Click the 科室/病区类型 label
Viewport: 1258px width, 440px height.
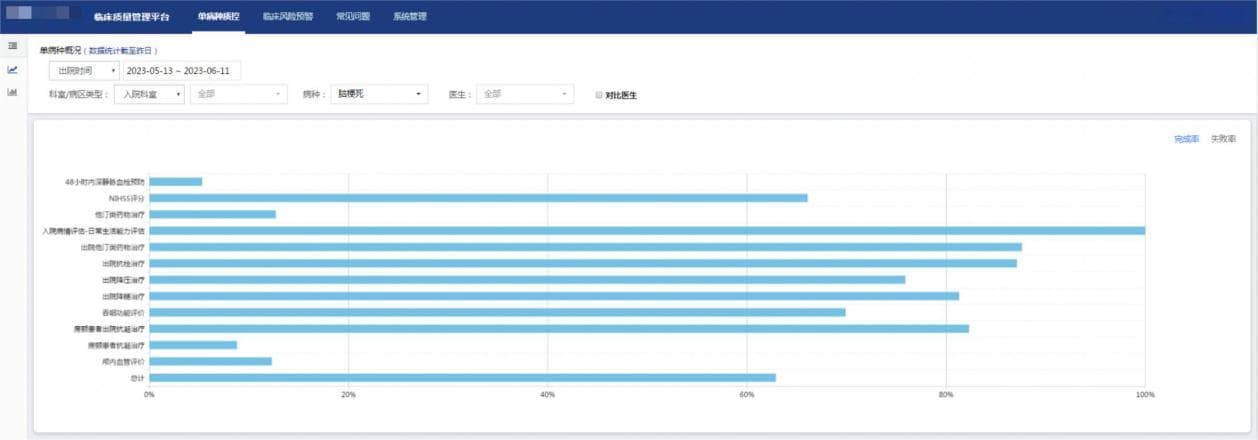click(x=78, y=94)
